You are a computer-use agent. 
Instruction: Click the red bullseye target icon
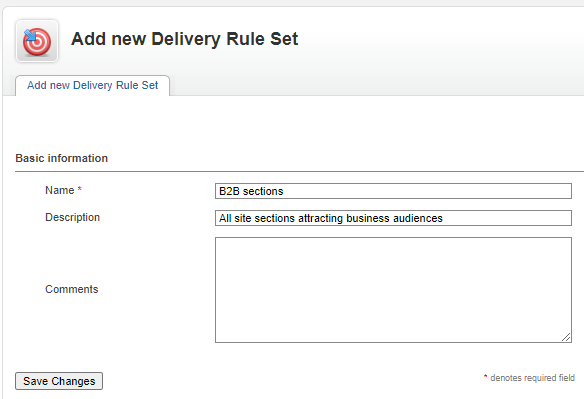37,41
